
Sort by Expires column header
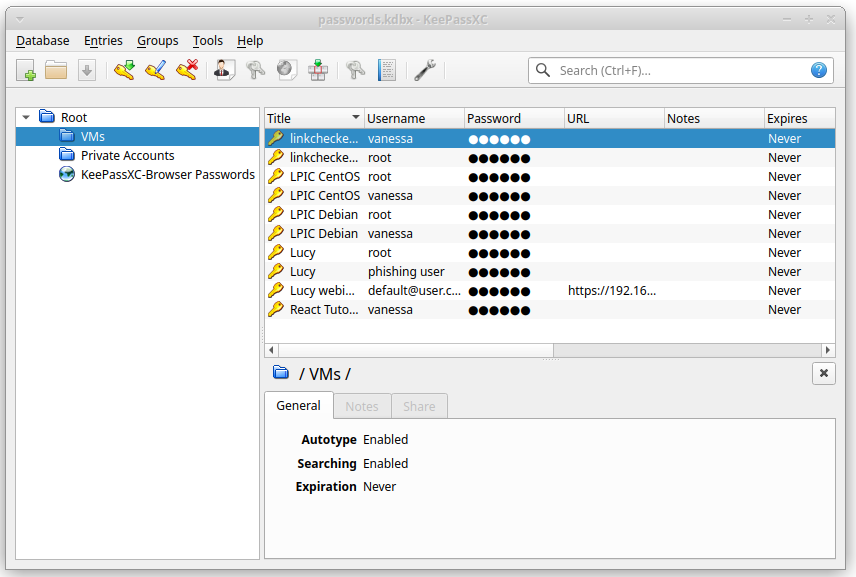tap(800, 118)
